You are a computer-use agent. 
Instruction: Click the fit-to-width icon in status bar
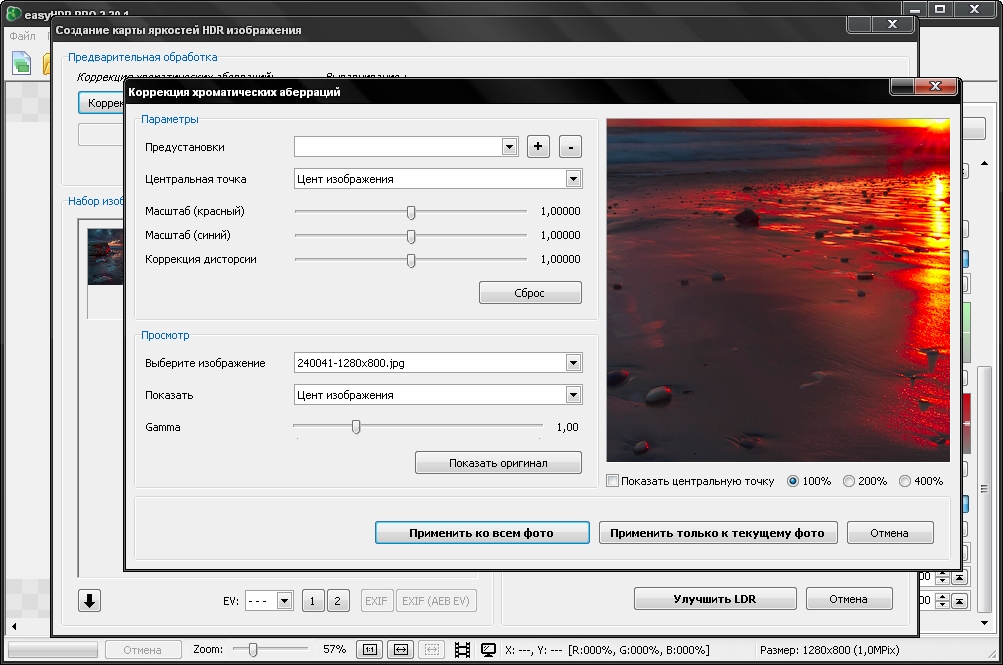(400, 649)
